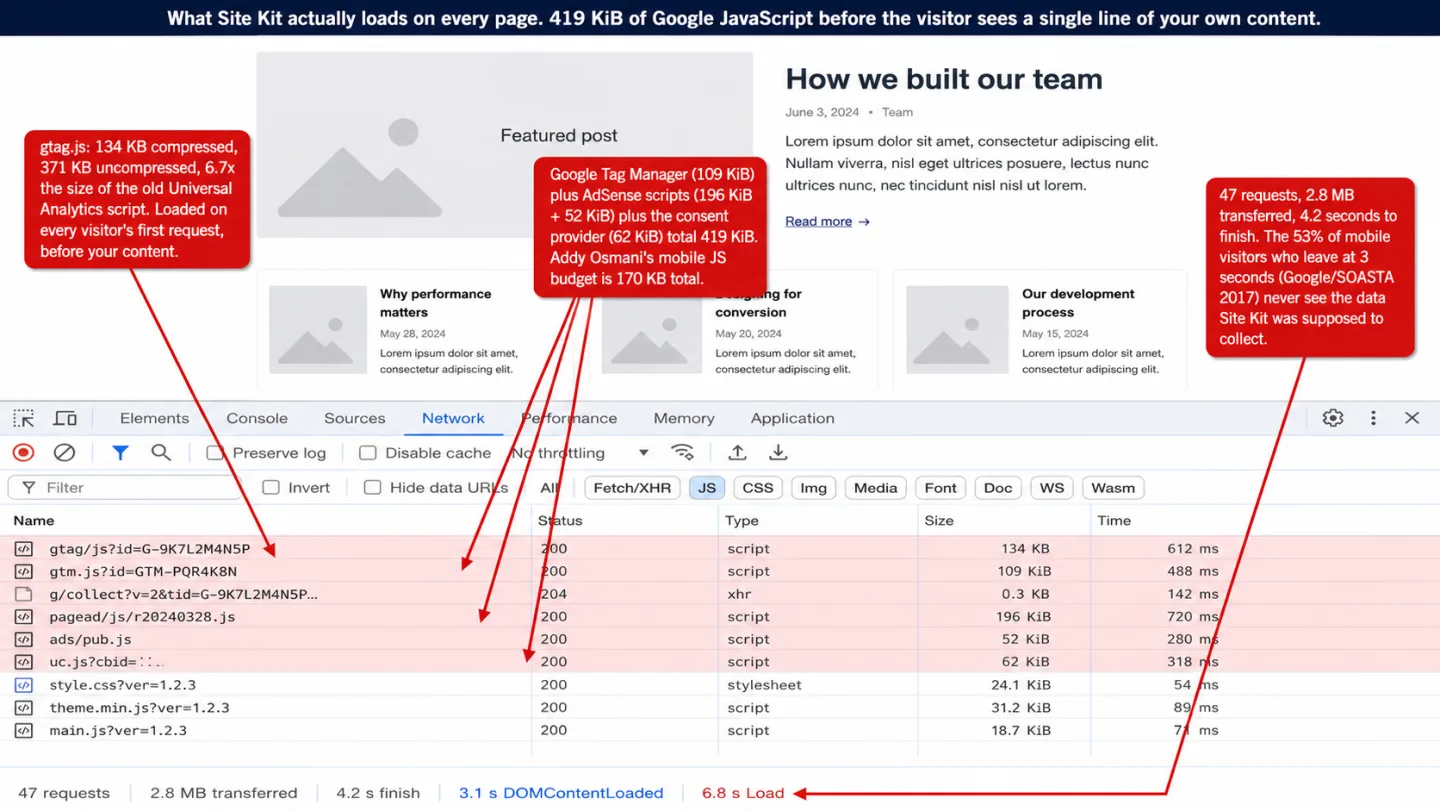
Task: Open the network search magnifier
Action: click(161, 453)
